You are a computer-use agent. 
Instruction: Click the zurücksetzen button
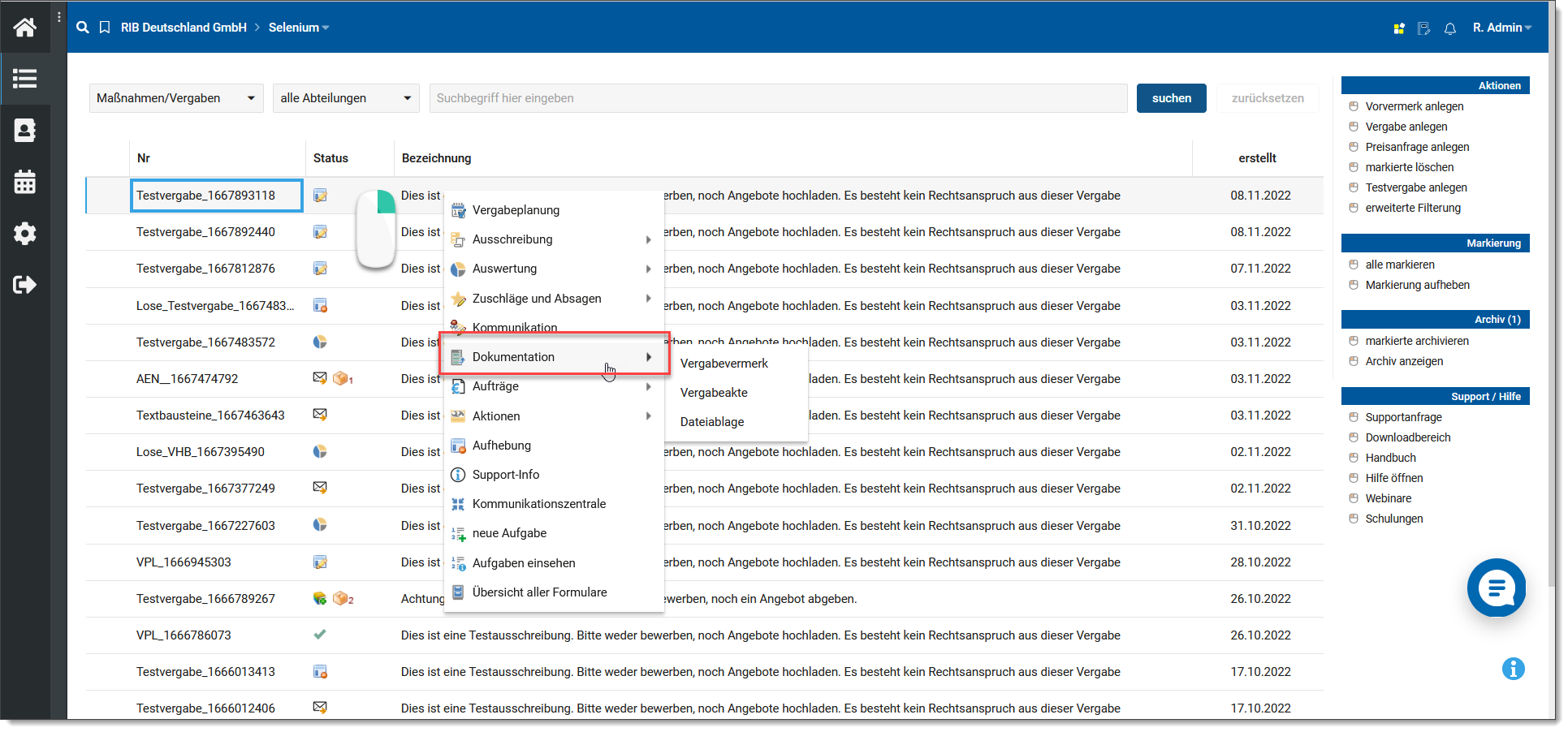1268,98
